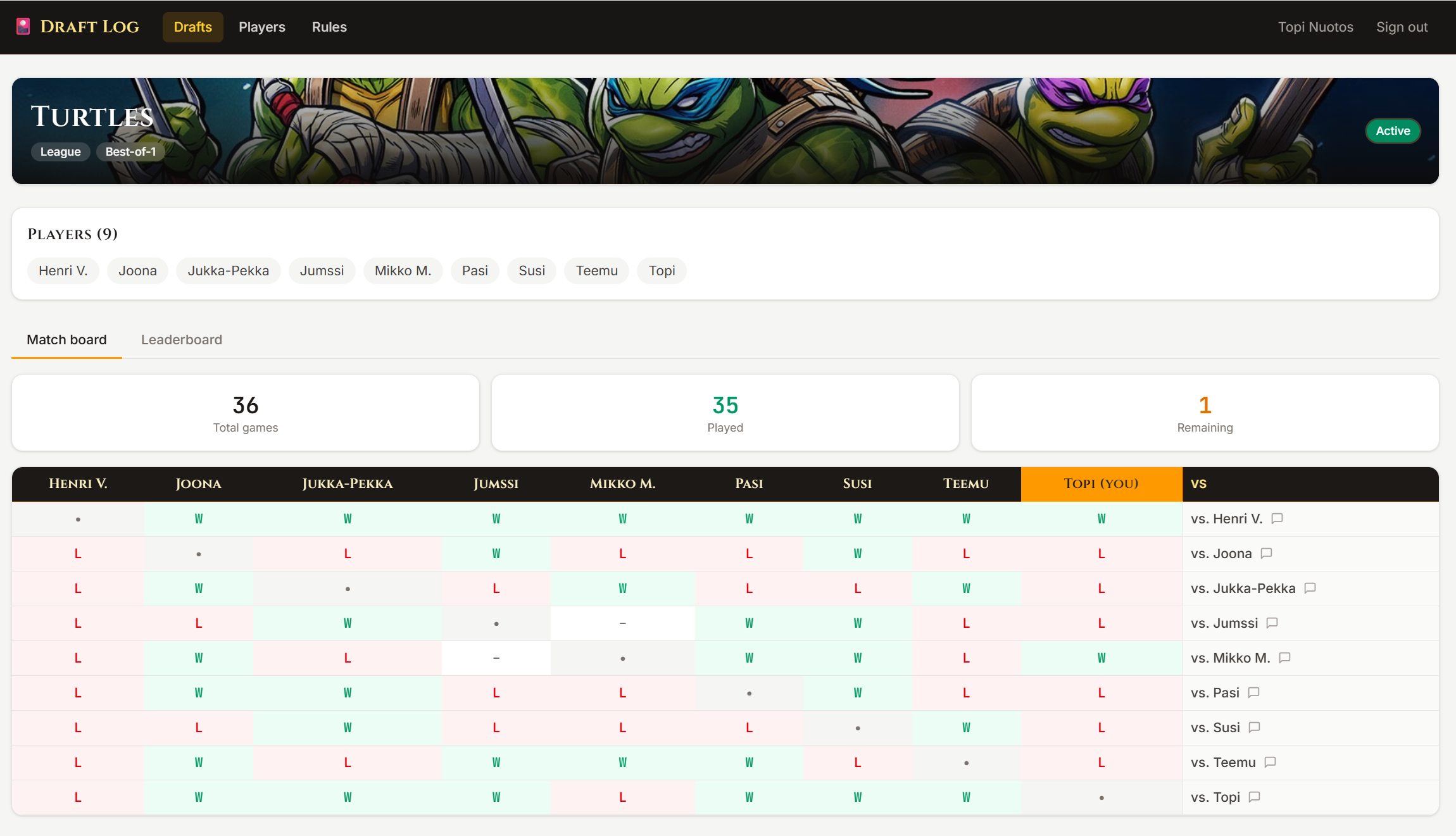Click the Mikko M. column header
This screenshot has height=836, width=1456.
pos(623,484)
